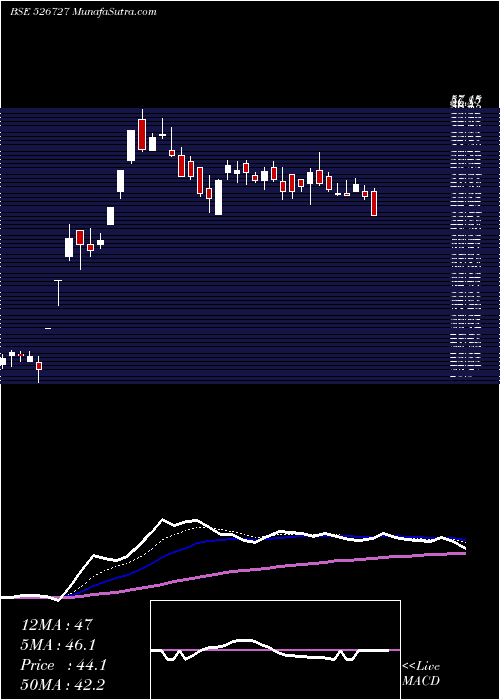Click the "BSE 526727 MunafaSutra.com" chart title
The height and width of the screenshot is (700, 500).
pos(83,12)
